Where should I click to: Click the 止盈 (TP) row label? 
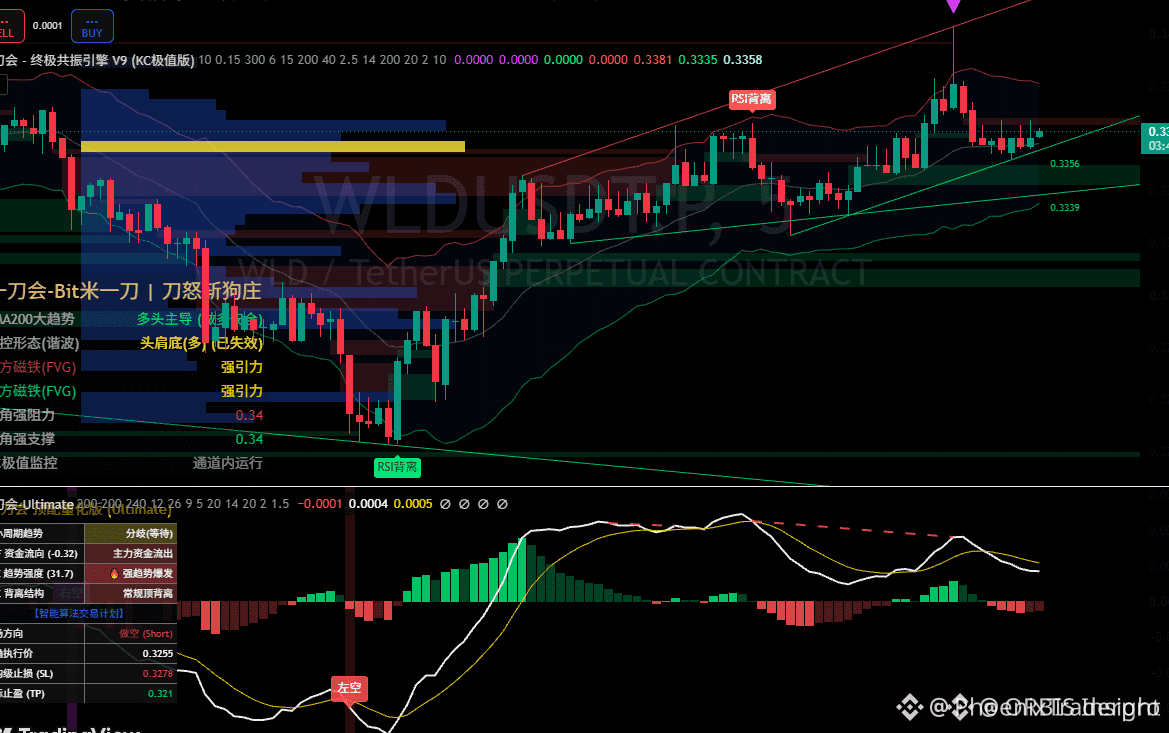pyautogui.click(x=22, y=694)
